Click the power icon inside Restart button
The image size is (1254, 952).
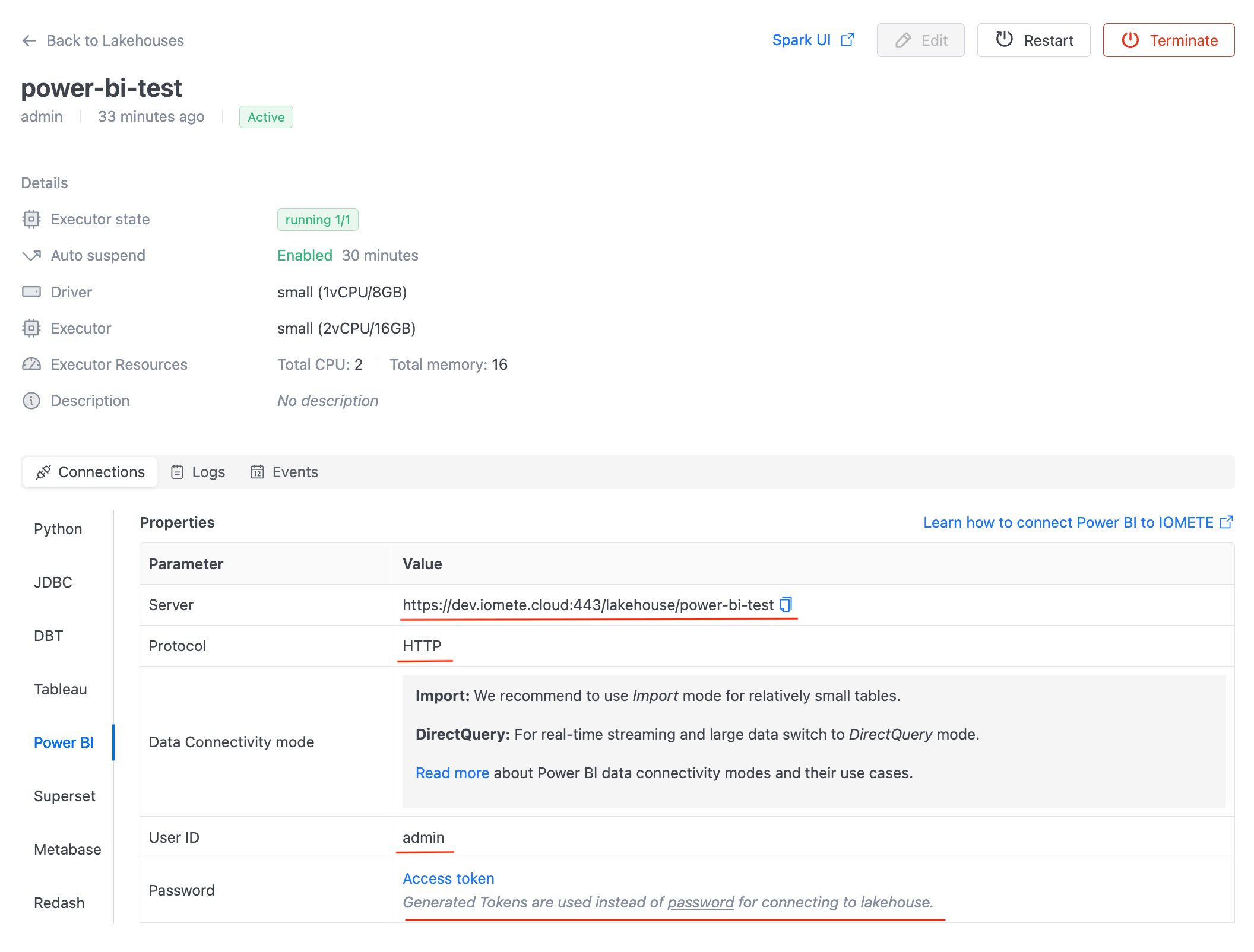(1004, 40)
